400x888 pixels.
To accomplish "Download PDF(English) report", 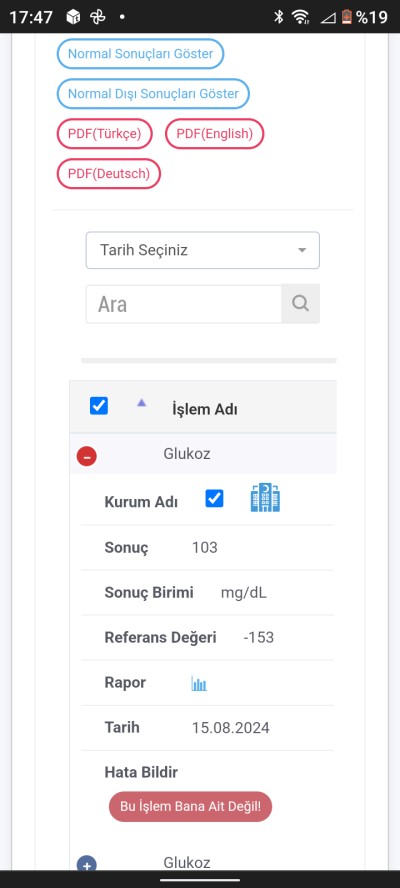I will [x=214, y=134].
